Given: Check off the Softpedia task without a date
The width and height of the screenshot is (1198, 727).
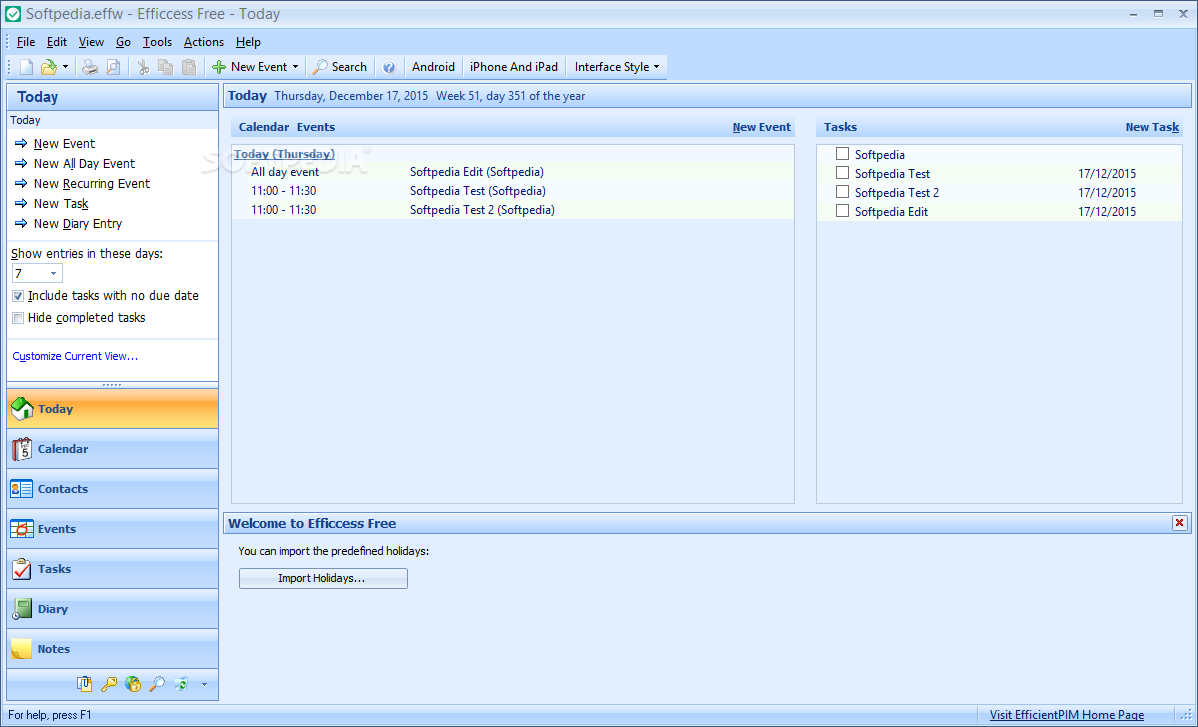Looking at the screenshot, I should click(842, 154).
